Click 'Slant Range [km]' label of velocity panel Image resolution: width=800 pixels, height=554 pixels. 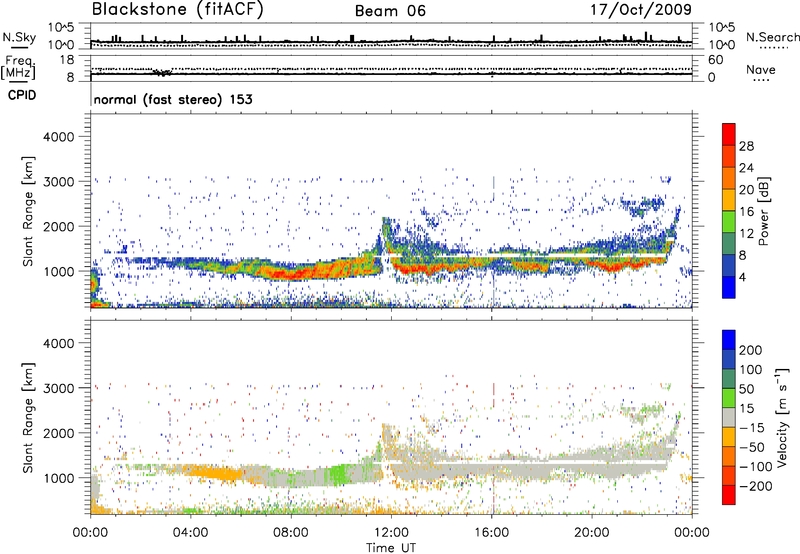pos(28,418)
